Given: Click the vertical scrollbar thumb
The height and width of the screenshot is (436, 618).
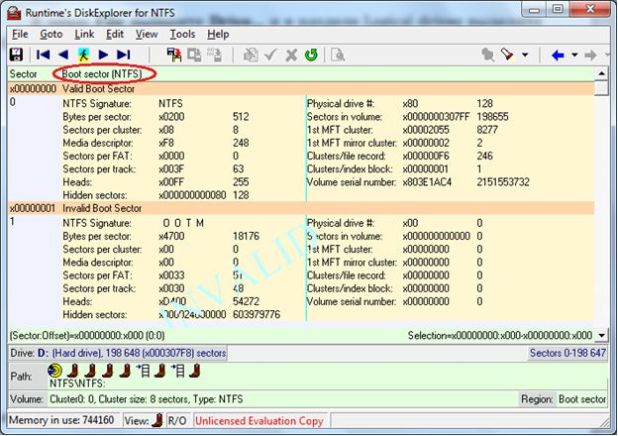Looking at the screenshot, I should 602,88.
